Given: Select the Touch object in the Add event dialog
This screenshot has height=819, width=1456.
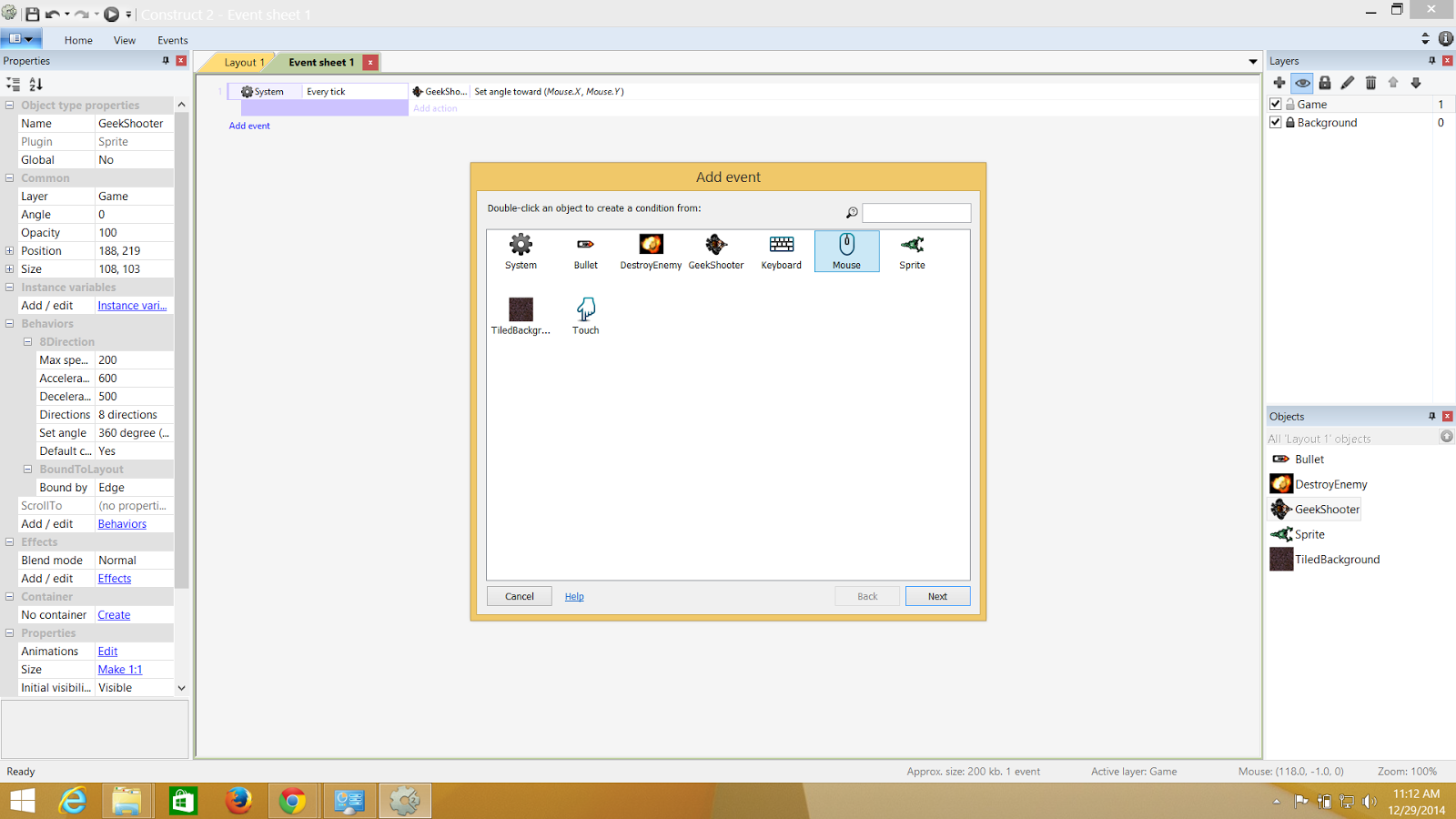Looking at the screenshot, I should click(585, 316).
